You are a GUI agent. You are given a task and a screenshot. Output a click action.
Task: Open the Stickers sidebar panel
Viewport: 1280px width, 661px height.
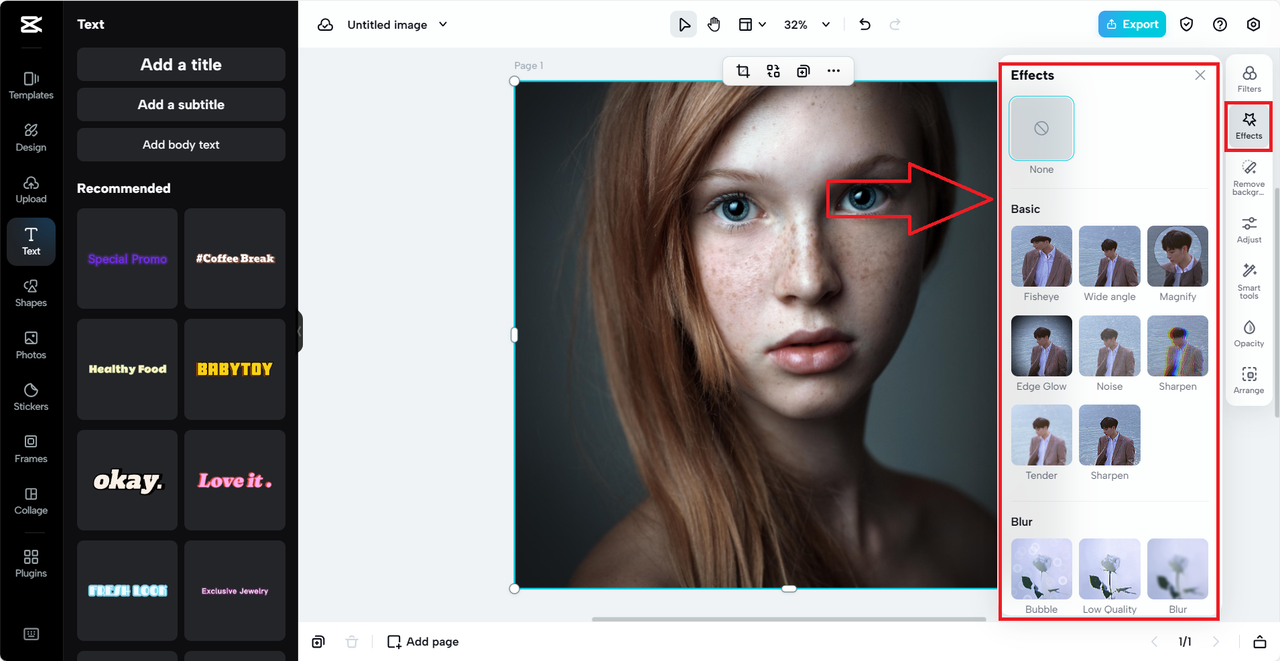(x=31, y=397)
